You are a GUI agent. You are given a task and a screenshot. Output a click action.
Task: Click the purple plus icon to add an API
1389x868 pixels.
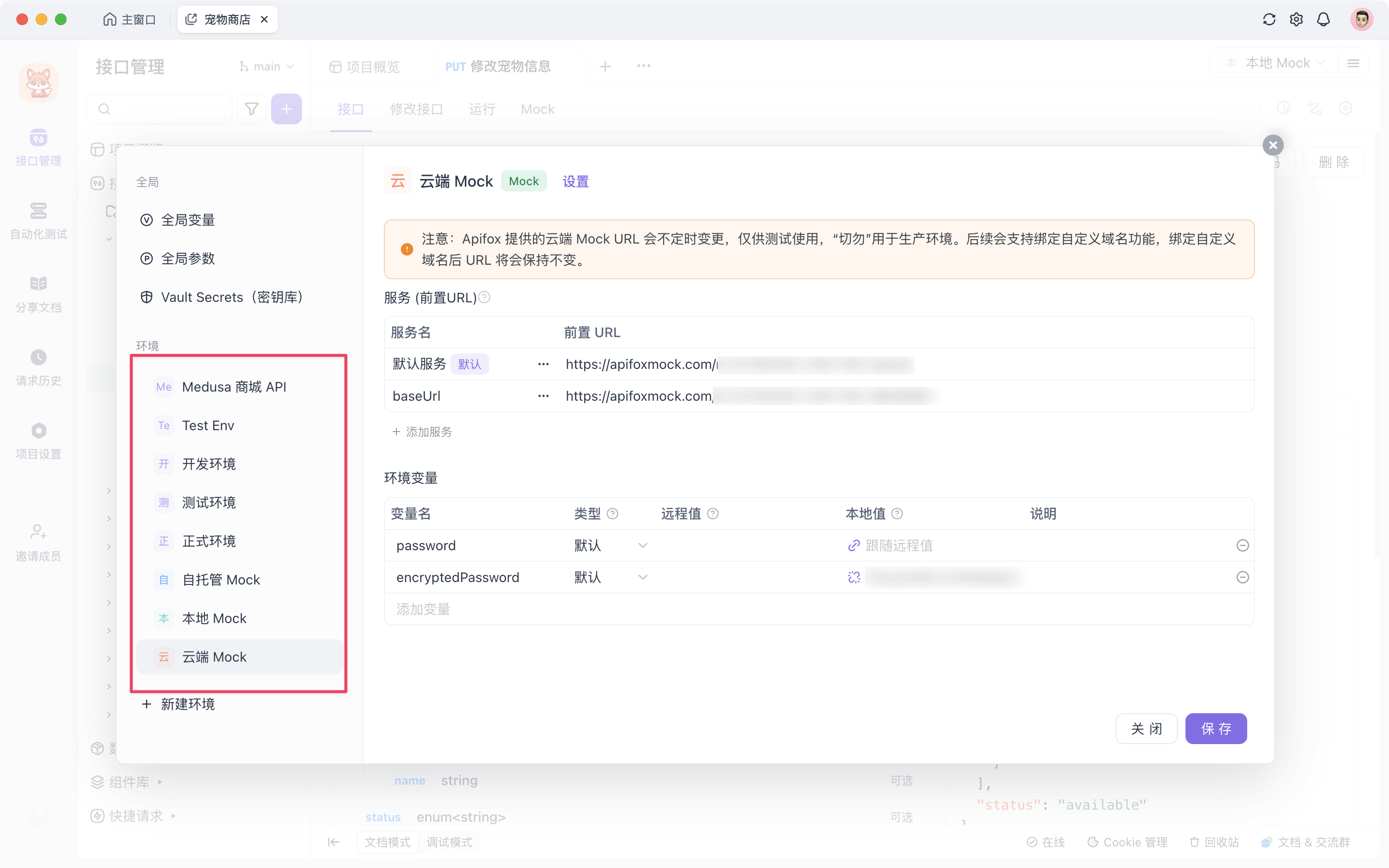point(286,108)
